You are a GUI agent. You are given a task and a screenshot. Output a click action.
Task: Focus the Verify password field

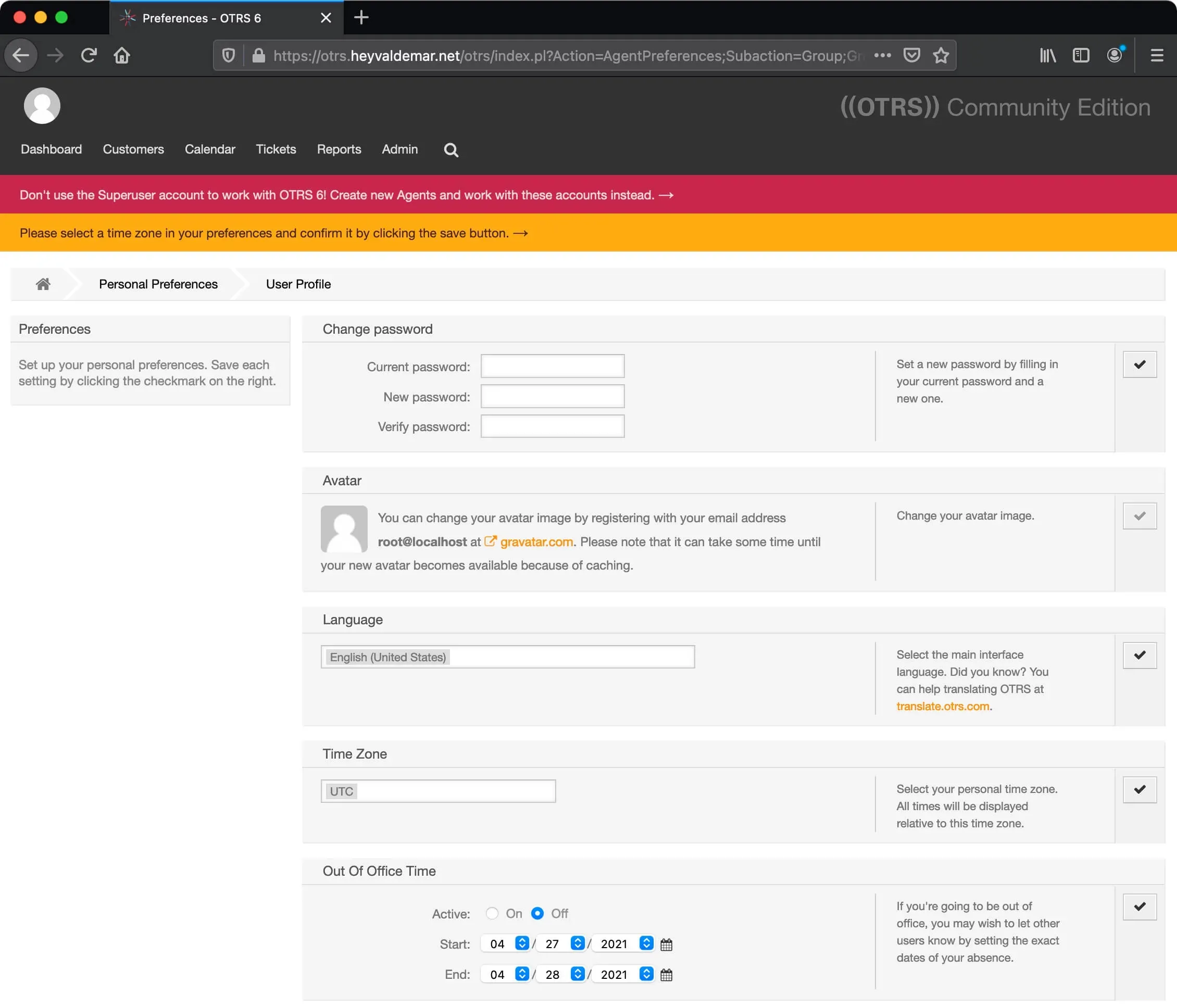(552, 426)
